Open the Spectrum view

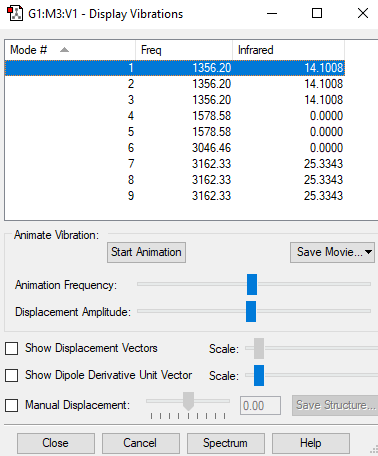pyautogui.click(x=226, y=443)
